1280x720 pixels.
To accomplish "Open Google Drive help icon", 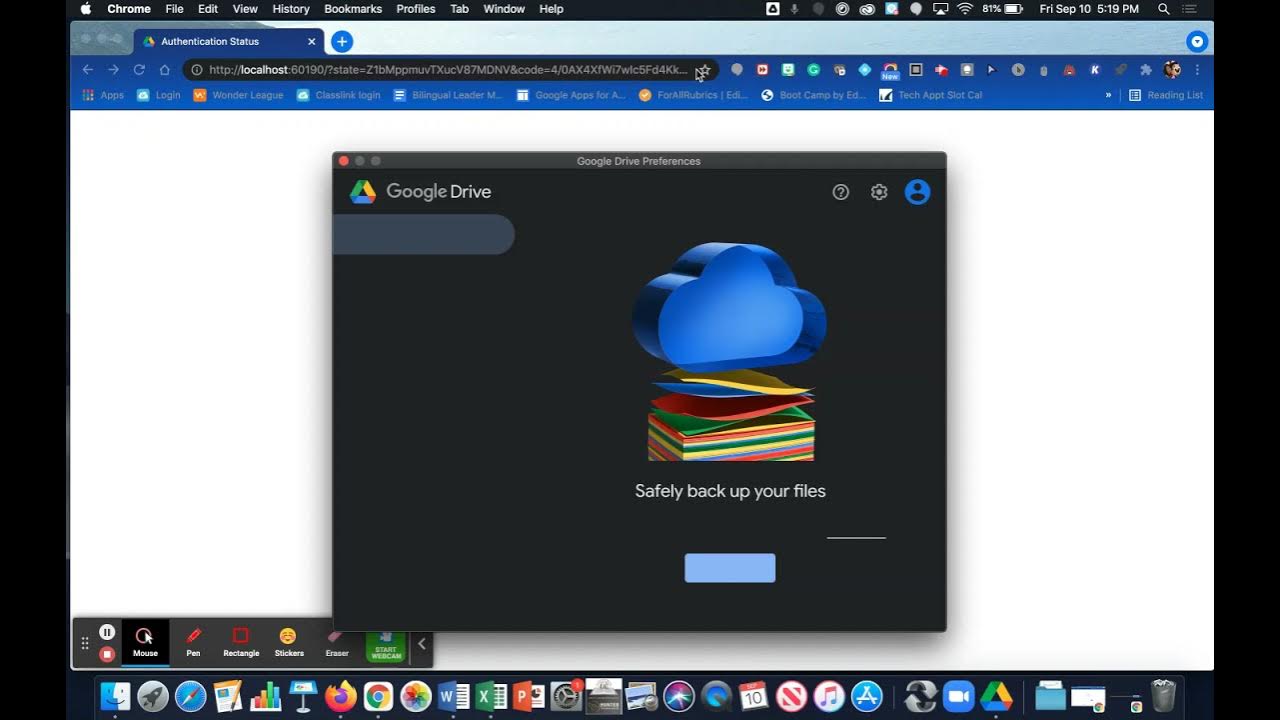I will (x=841, y=192).
